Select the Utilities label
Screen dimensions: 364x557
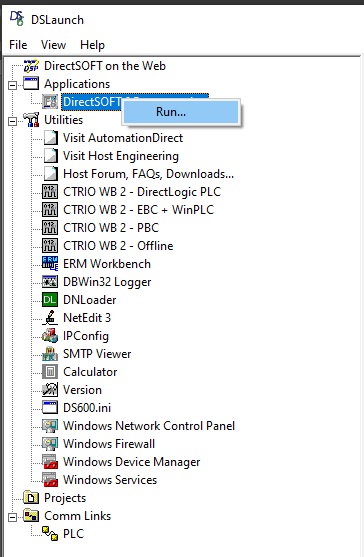pos(64,120)
